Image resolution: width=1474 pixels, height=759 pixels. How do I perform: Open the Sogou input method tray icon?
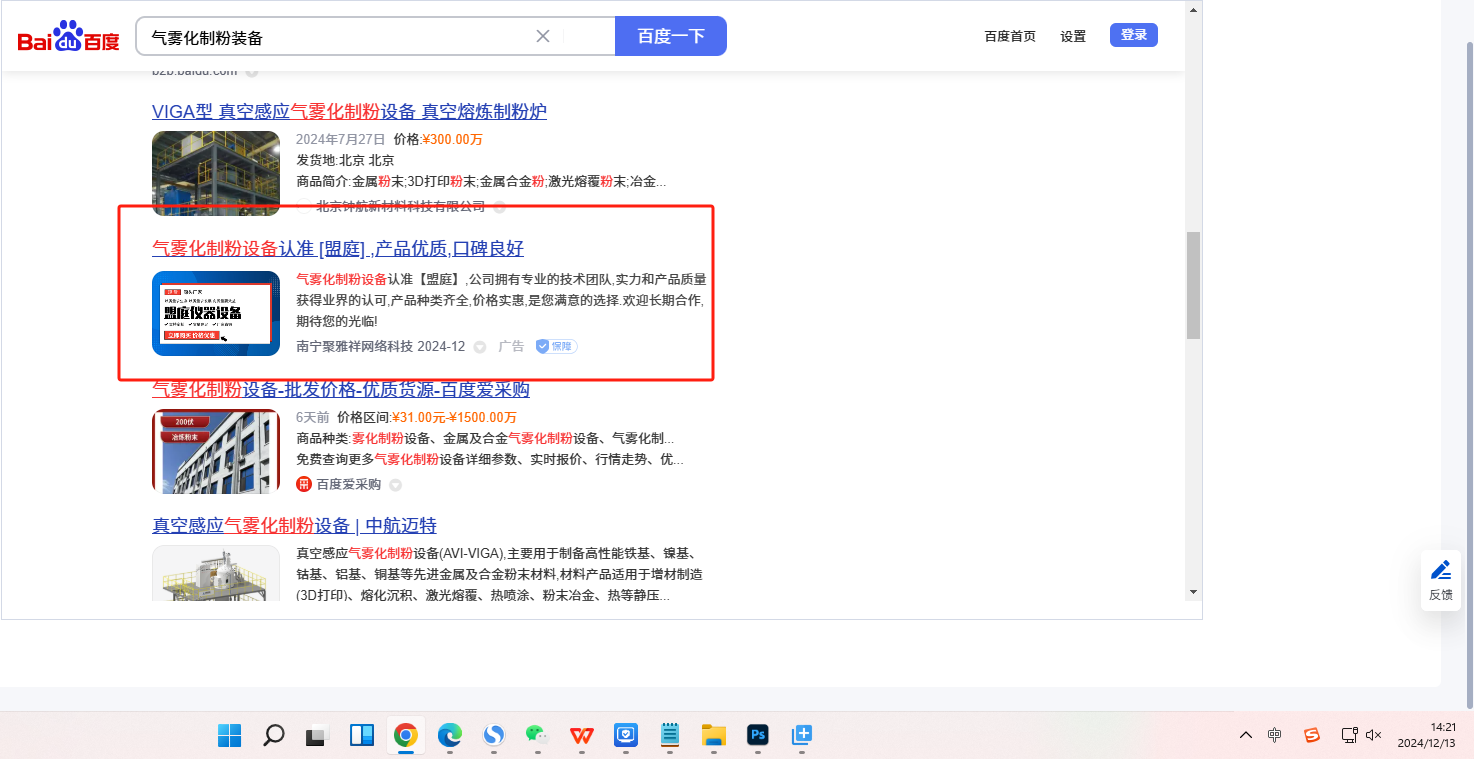tap(1311, 735)
